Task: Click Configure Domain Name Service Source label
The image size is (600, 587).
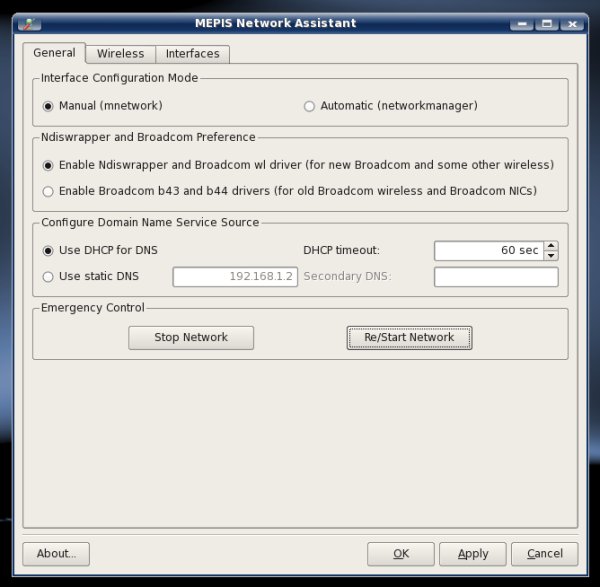Action: click(150, 222)
